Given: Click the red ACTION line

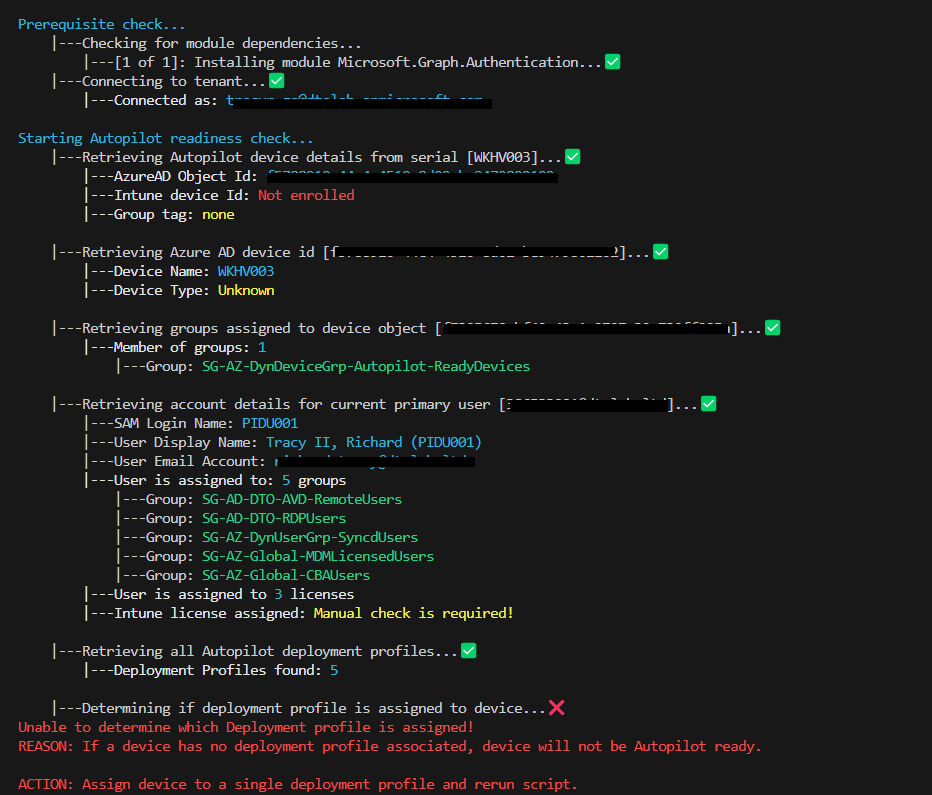Looking at the screenshot, I should point(298,785).
